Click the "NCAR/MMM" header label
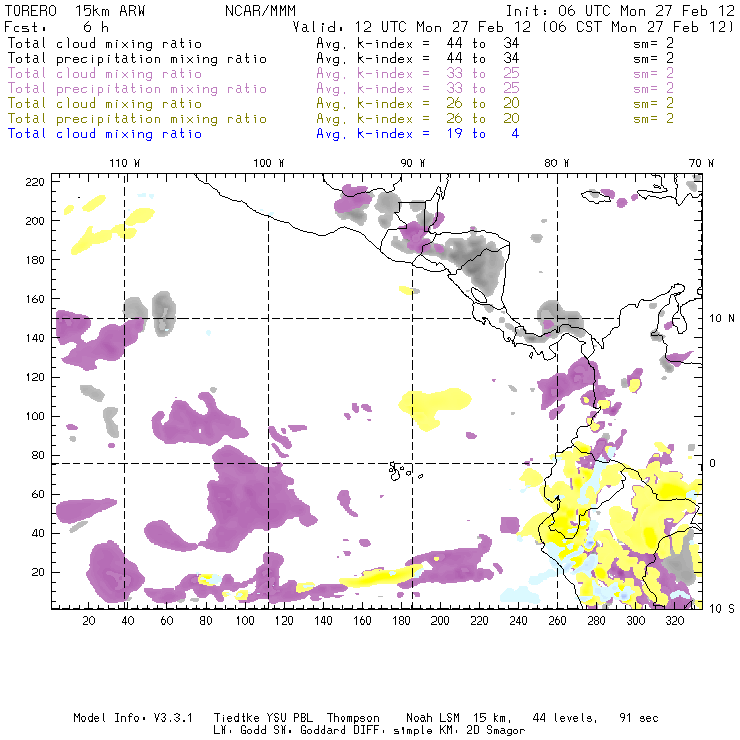 point(261,11)
